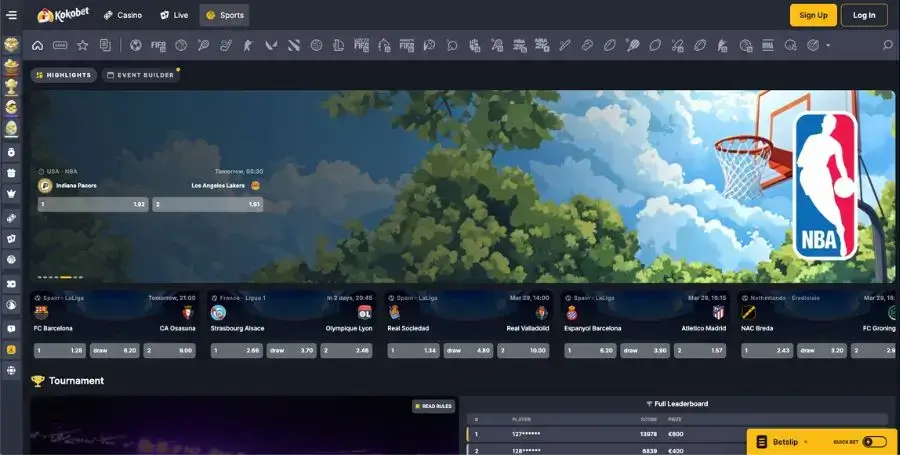Open my bets slip documents icon
The width and height of the screenshot is (900, 455).
coord(105,45)
